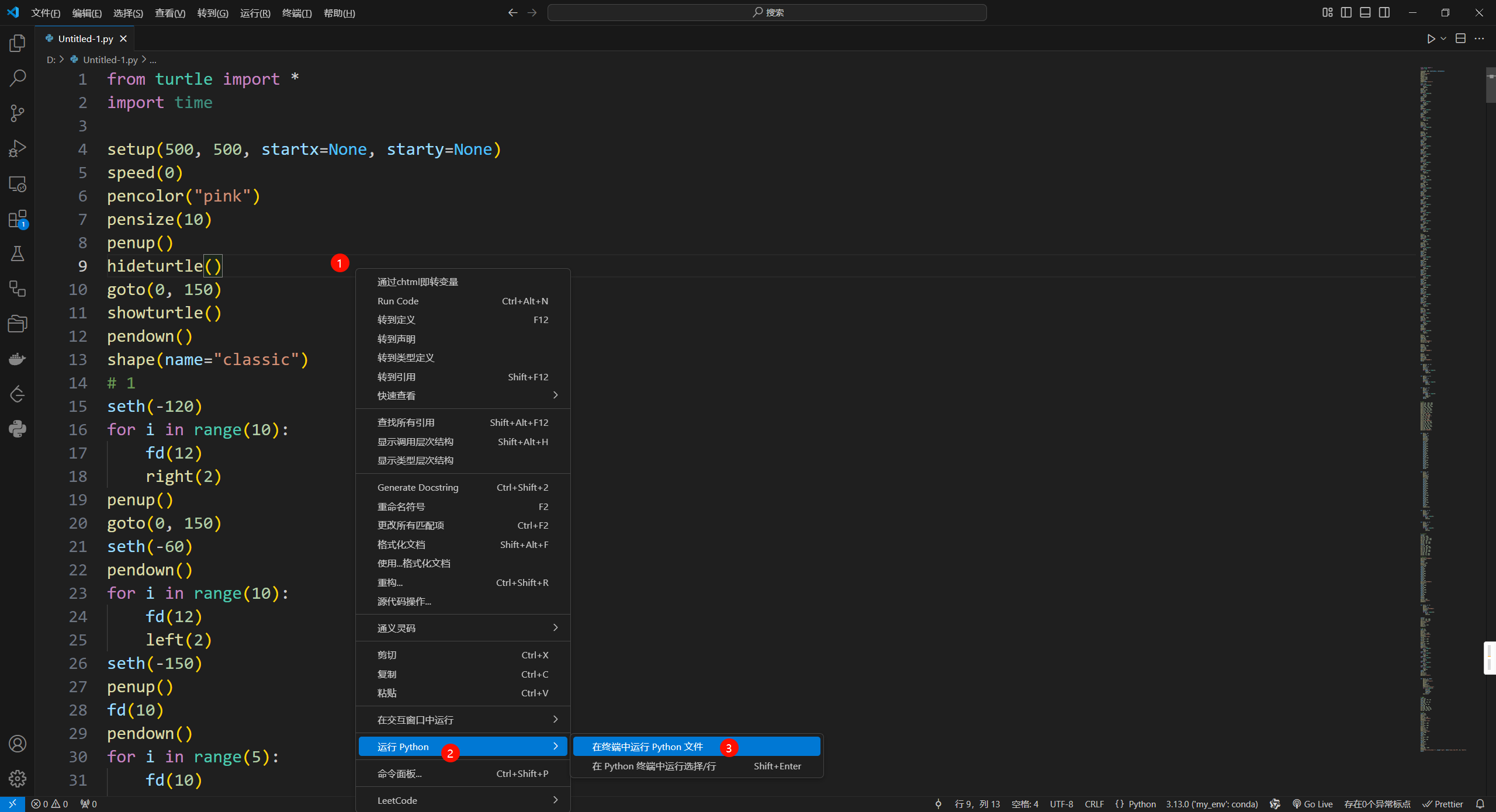The width and height of the screenshot is (1496, 812).
Task: Open the Accounts menu icon
Action: click(x=18, y=744)
